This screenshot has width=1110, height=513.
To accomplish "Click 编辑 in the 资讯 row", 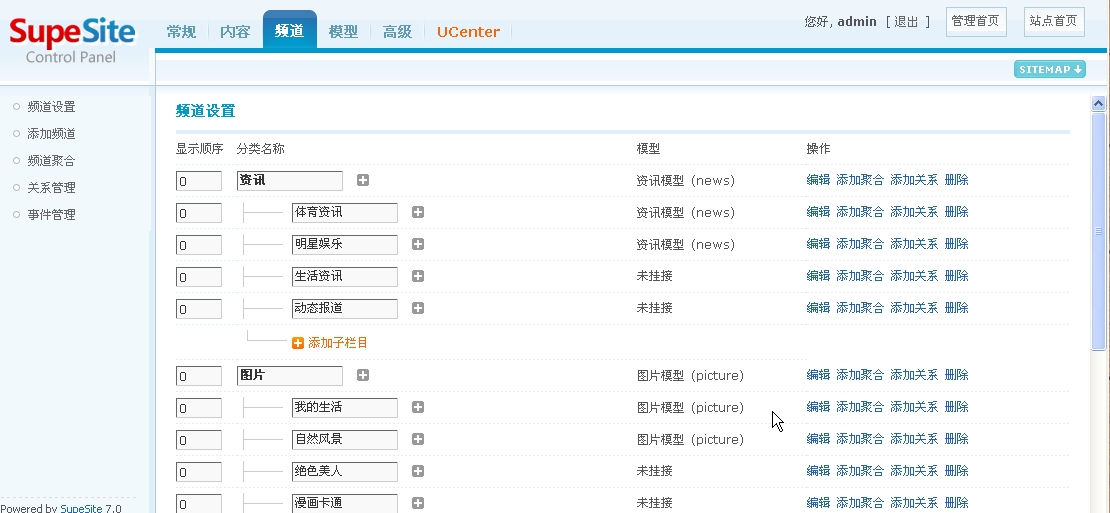I will [818, 180].
